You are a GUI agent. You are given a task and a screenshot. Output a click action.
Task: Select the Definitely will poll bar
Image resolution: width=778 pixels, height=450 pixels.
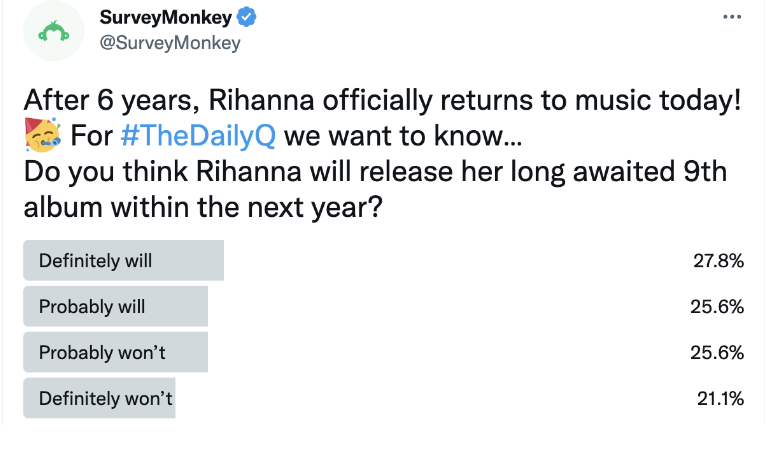[124, 260]
